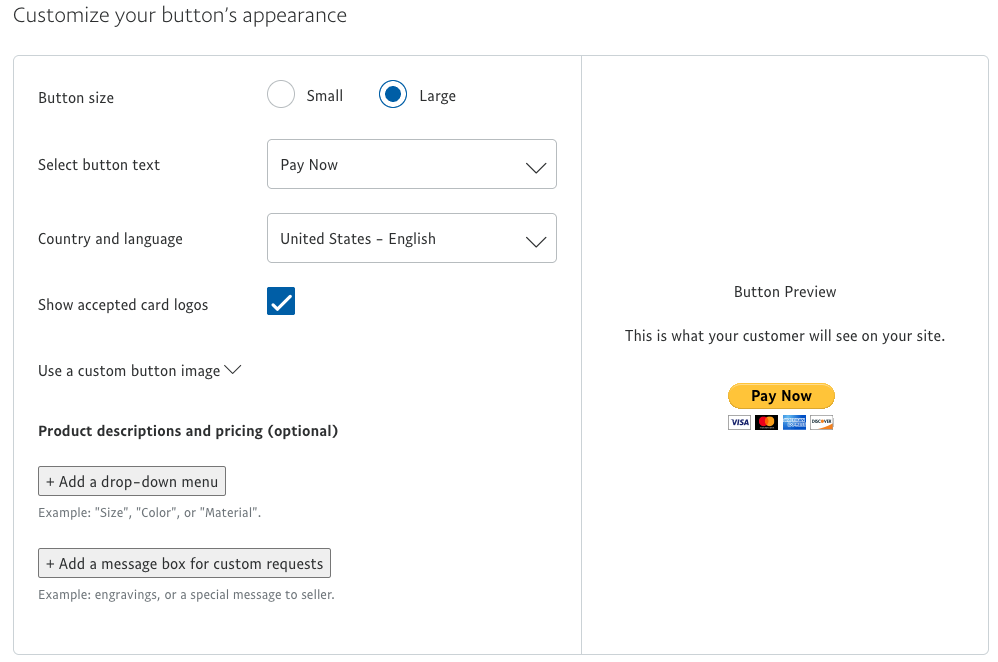Open the United States - English dropdown

point(411,239)
